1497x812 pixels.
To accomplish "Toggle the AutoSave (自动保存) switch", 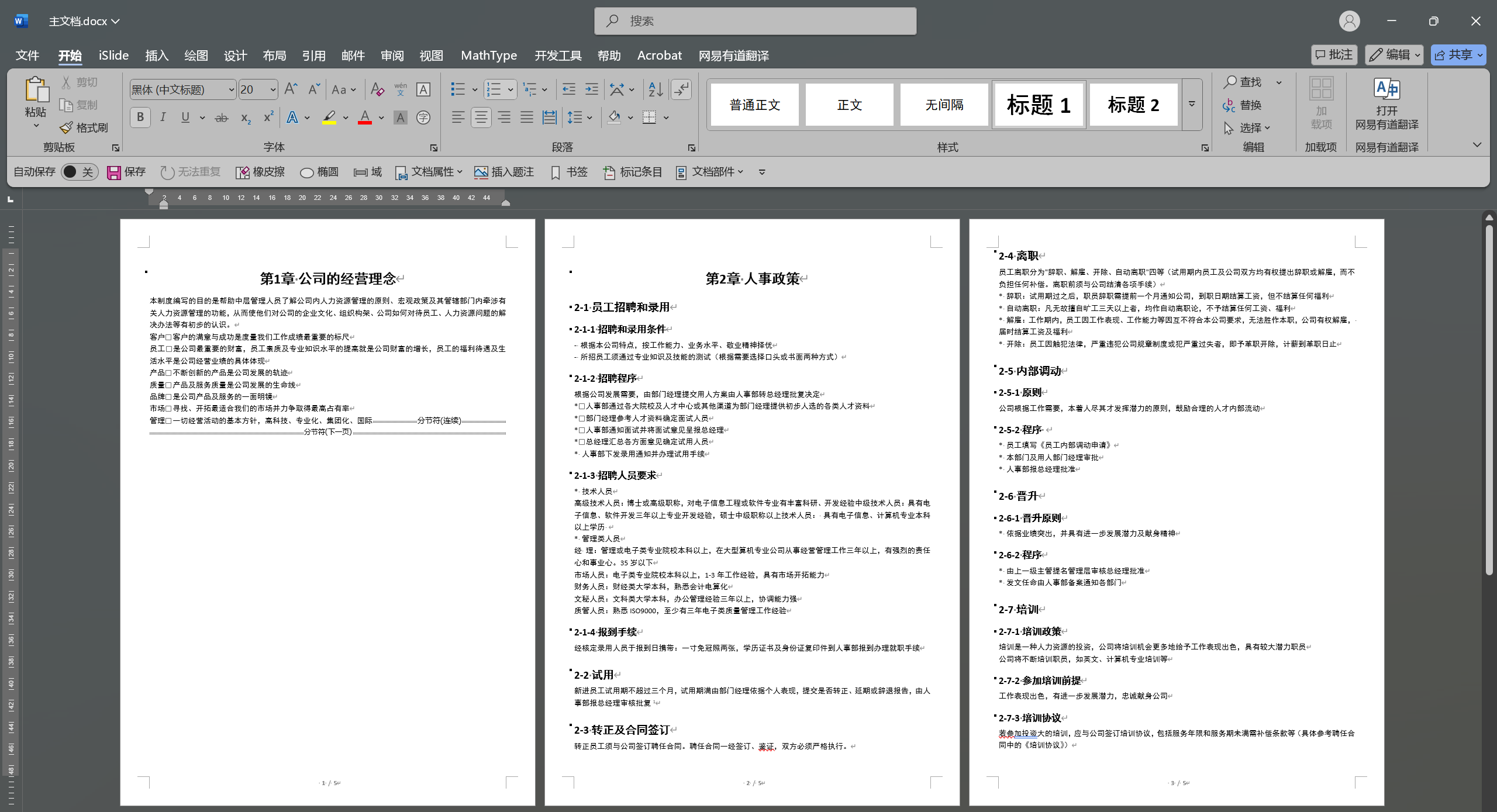I will tap(80, 172).
